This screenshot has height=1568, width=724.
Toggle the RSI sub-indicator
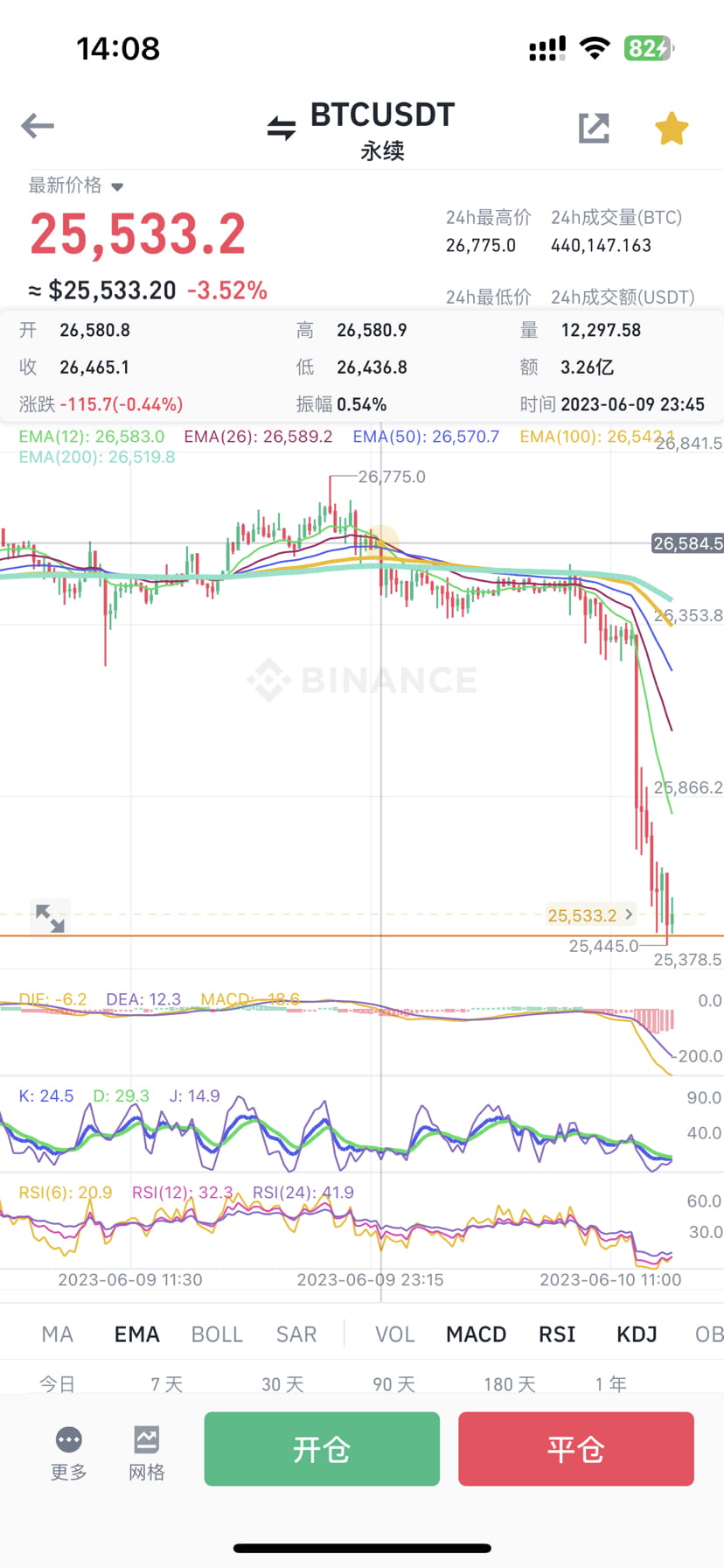(557, 1334)
